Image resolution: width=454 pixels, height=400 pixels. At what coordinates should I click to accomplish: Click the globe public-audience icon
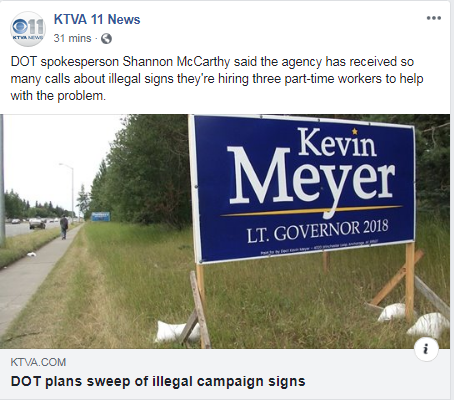coord(106,39)
